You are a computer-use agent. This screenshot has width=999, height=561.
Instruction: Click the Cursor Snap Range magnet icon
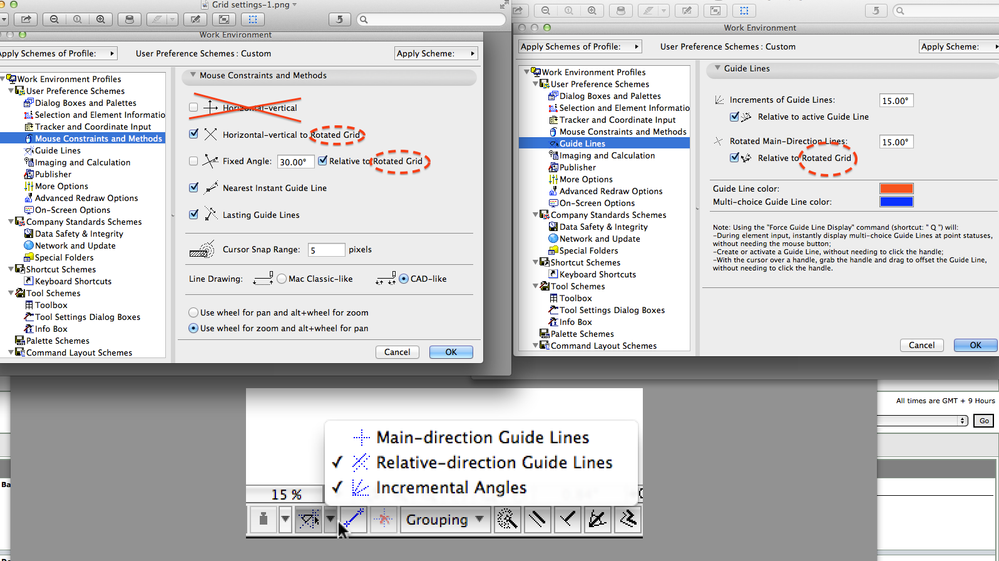tap(202, 250)
